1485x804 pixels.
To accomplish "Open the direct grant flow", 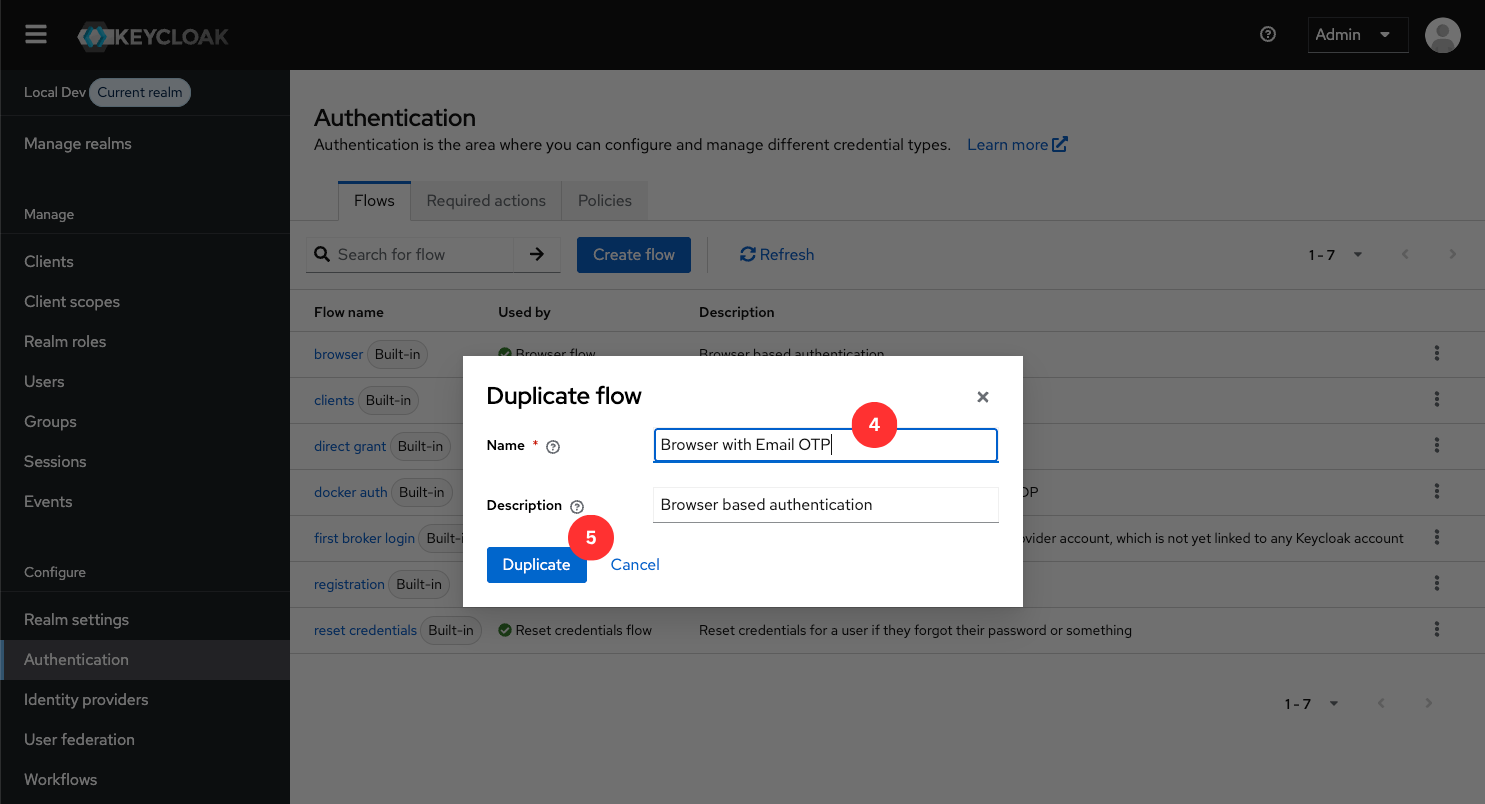I will [350, 446].
